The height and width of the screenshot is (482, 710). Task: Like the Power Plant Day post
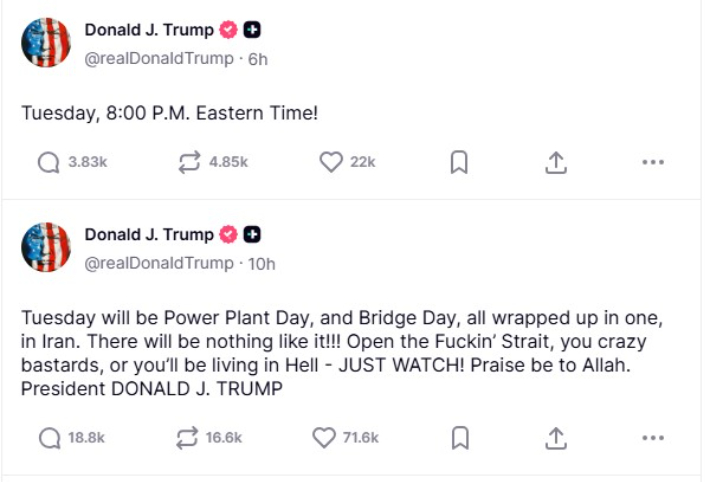tap(323, 437)
